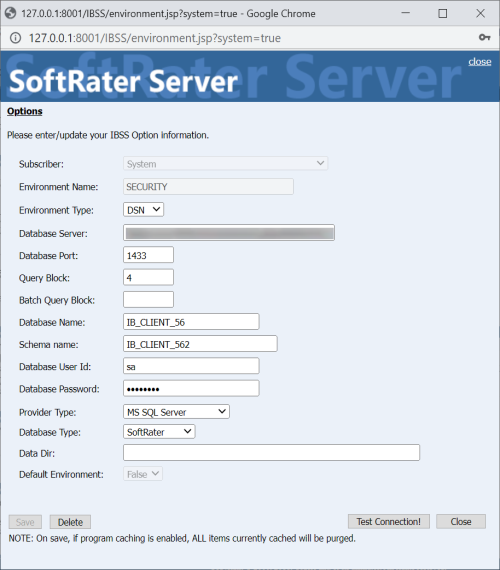The image size is (500, 570).
Task: Click the 'Database User Id:' label
Action: (55, 367)
